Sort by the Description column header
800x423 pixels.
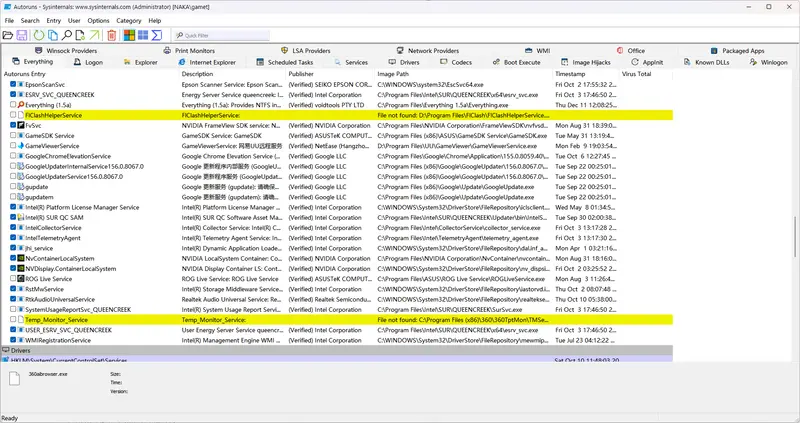tap(233, 74)
